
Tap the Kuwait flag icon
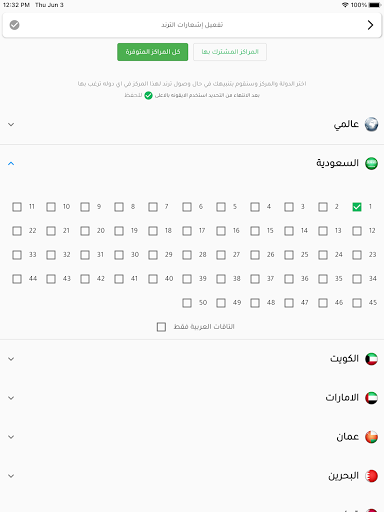coord(371,359)
